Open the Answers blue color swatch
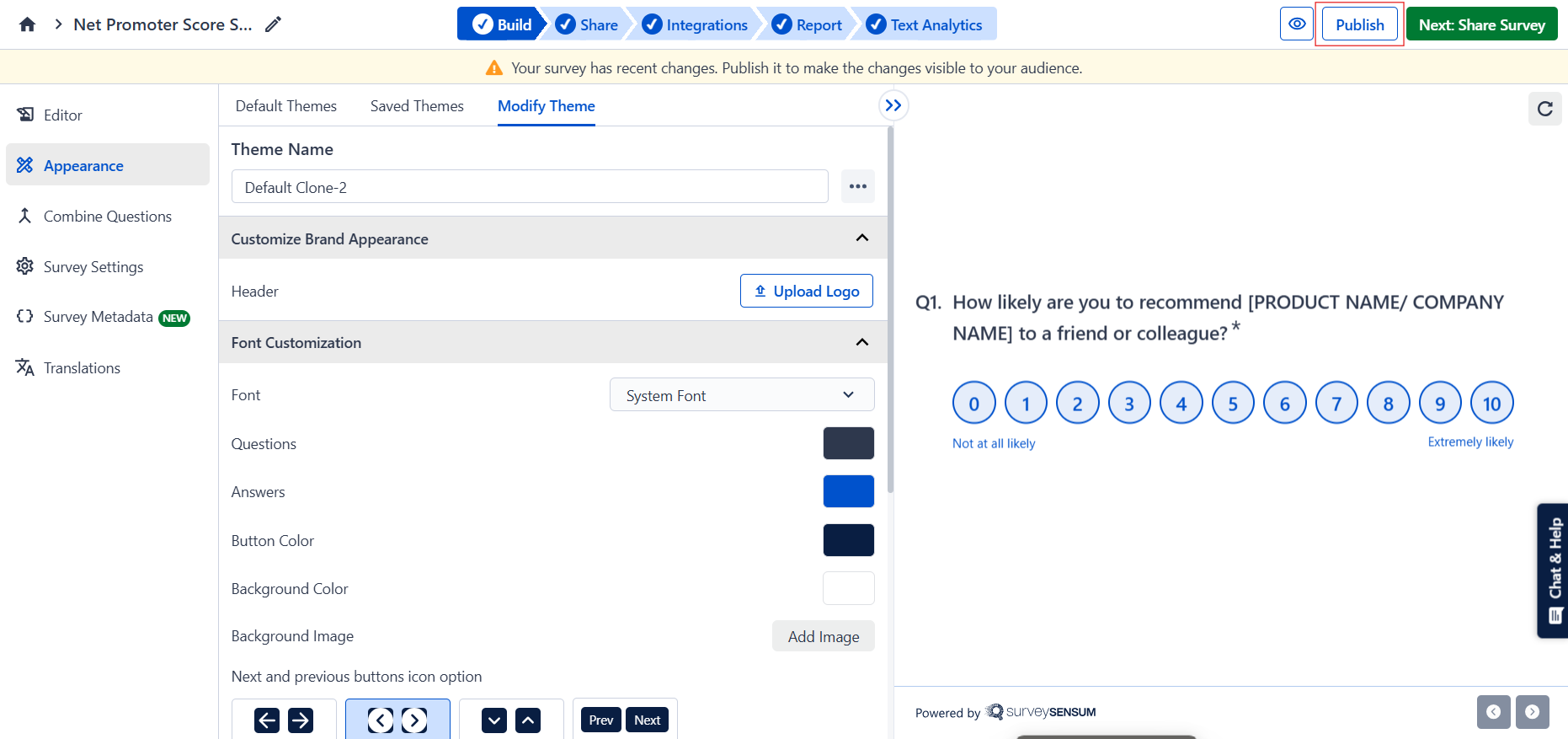Image resolution: width=1568 pixels, height=739 pixels. pyautogui.click(x=848, y=491)
